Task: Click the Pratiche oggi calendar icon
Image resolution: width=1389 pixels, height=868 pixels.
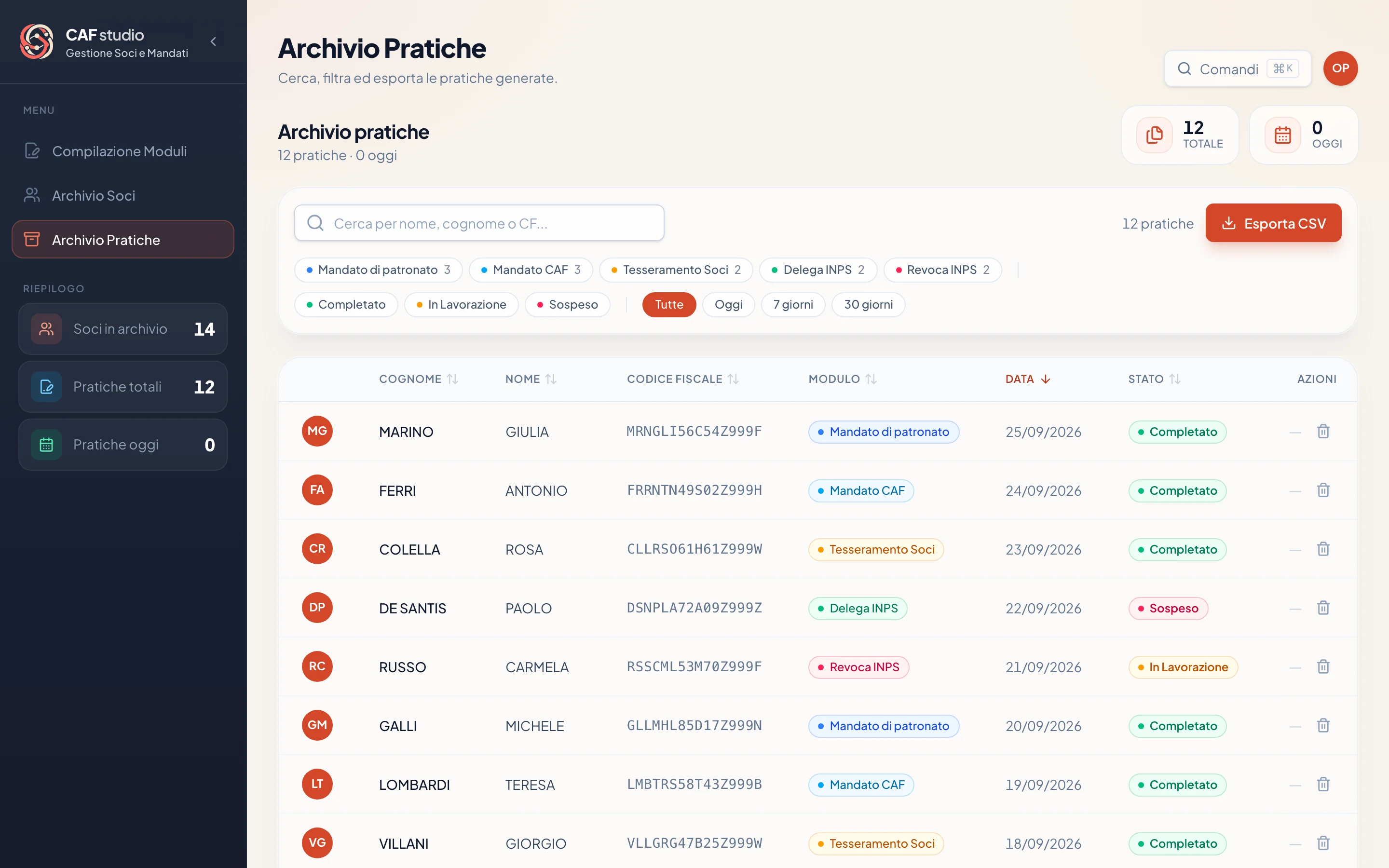Action: 46,445
